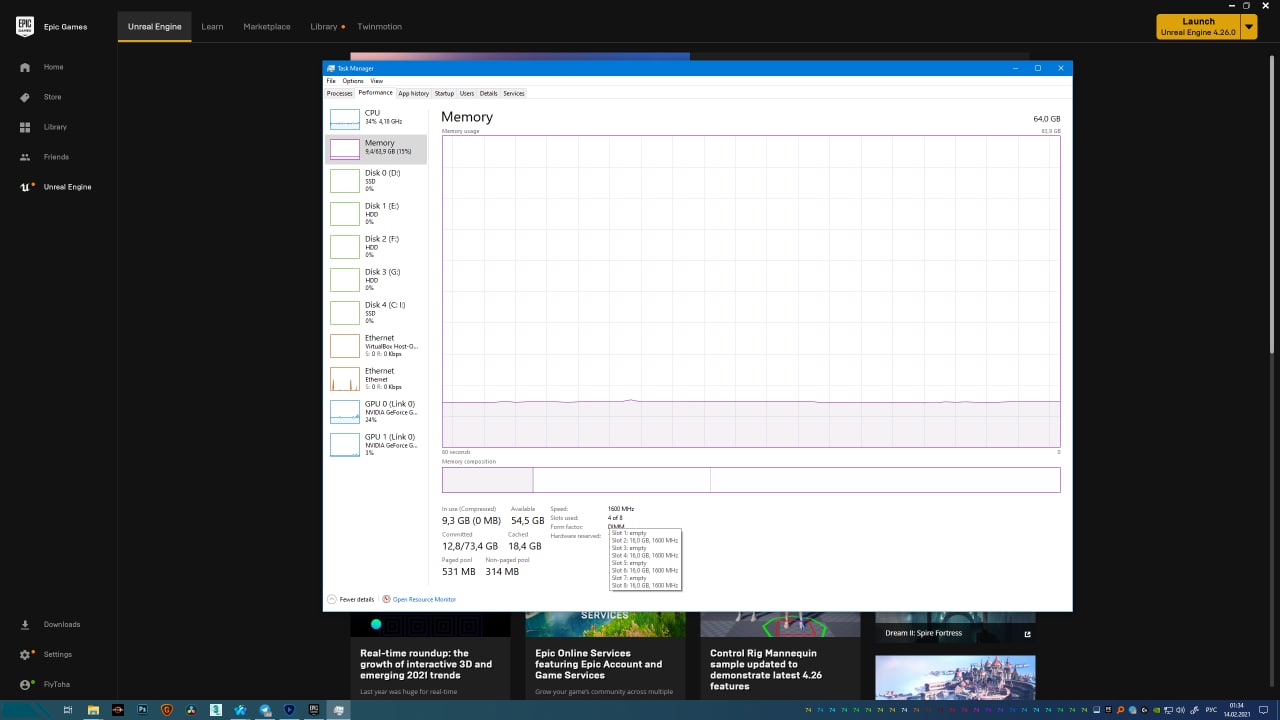Open Telegram from the taskbar
Viewport: 1280px width, 720px height.
coord(265,710)
